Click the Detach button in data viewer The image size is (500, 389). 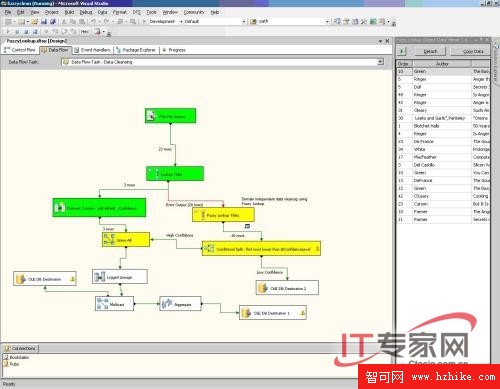(x=430, y=51)
